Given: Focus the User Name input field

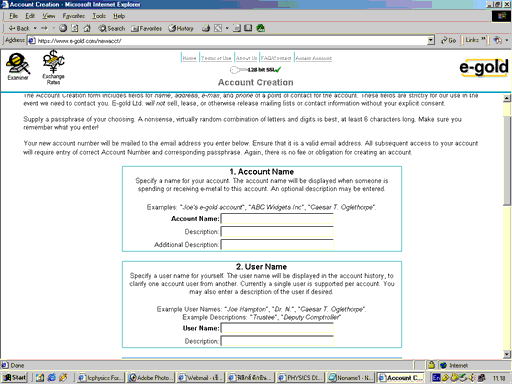Looking at the screenshot, I should point(277,328).
